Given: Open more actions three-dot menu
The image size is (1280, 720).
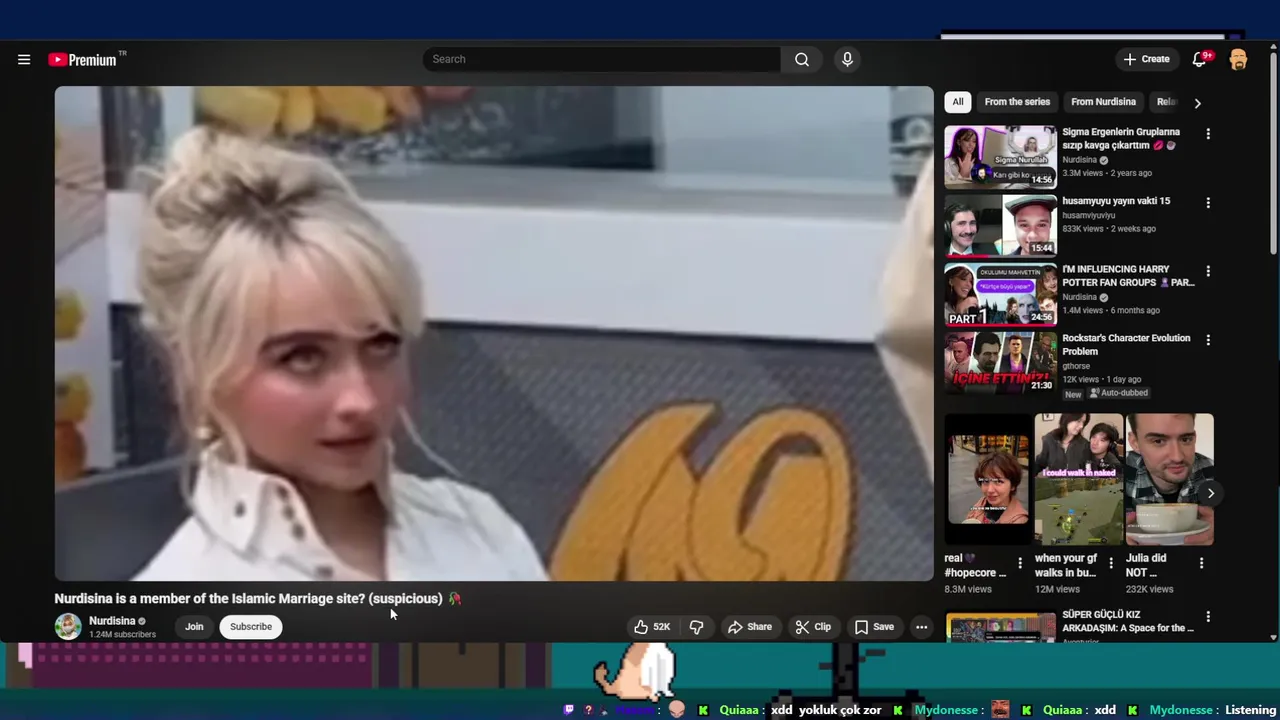Looking at the screenshot, I should coord(922,627).
